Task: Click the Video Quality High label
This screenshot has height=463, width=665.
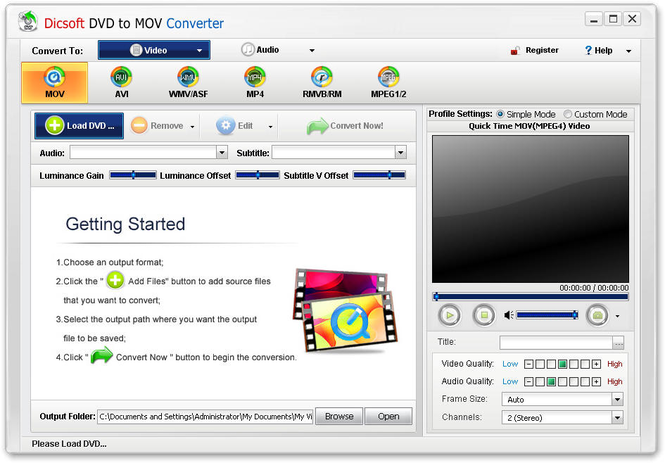Action: coord(615,364)
